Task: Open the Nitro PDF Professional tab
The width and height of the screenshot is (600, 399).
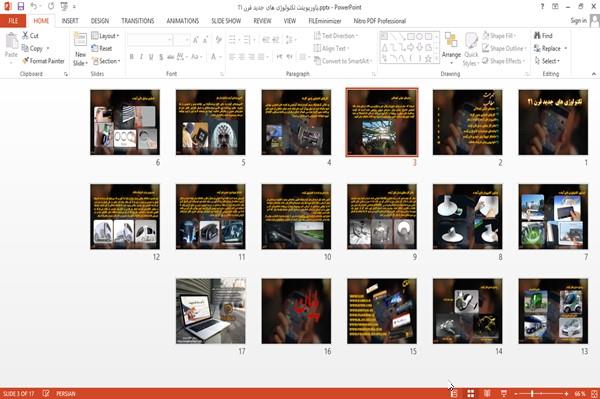Action: click(x=380, y=21)
